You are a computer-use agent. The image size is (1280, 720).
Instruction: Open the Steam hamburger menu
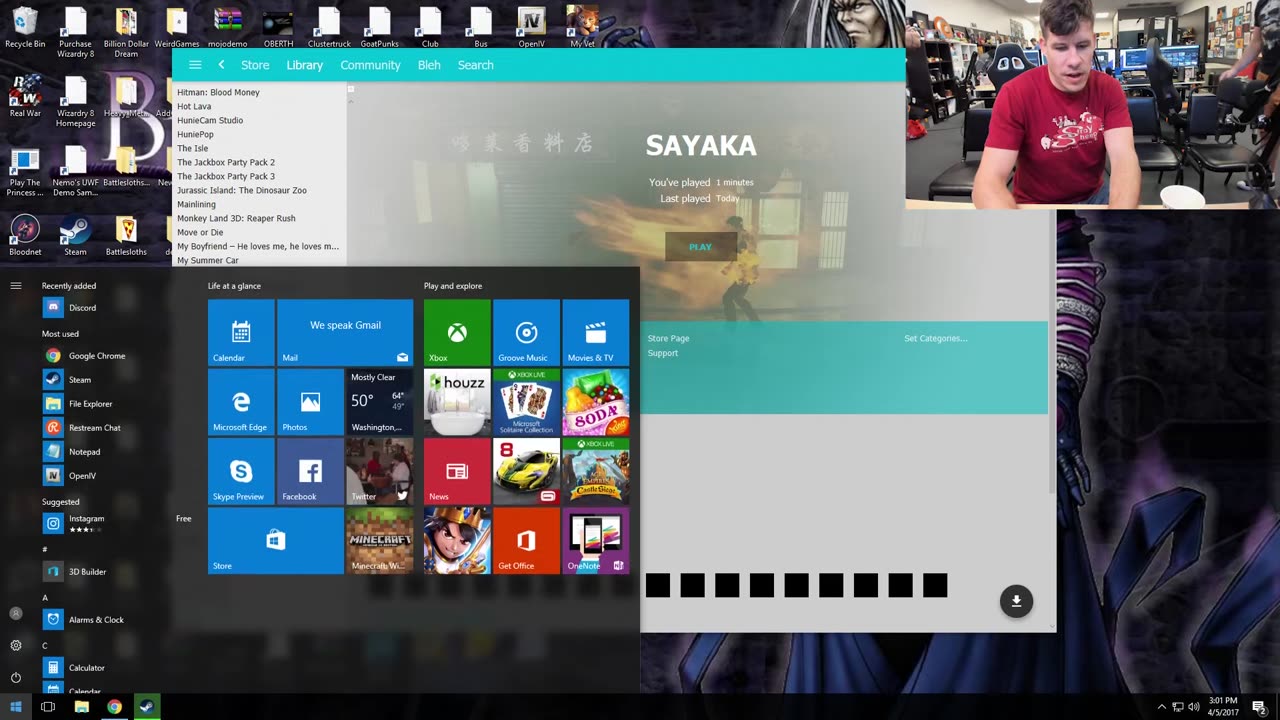(x=195, y=65)
